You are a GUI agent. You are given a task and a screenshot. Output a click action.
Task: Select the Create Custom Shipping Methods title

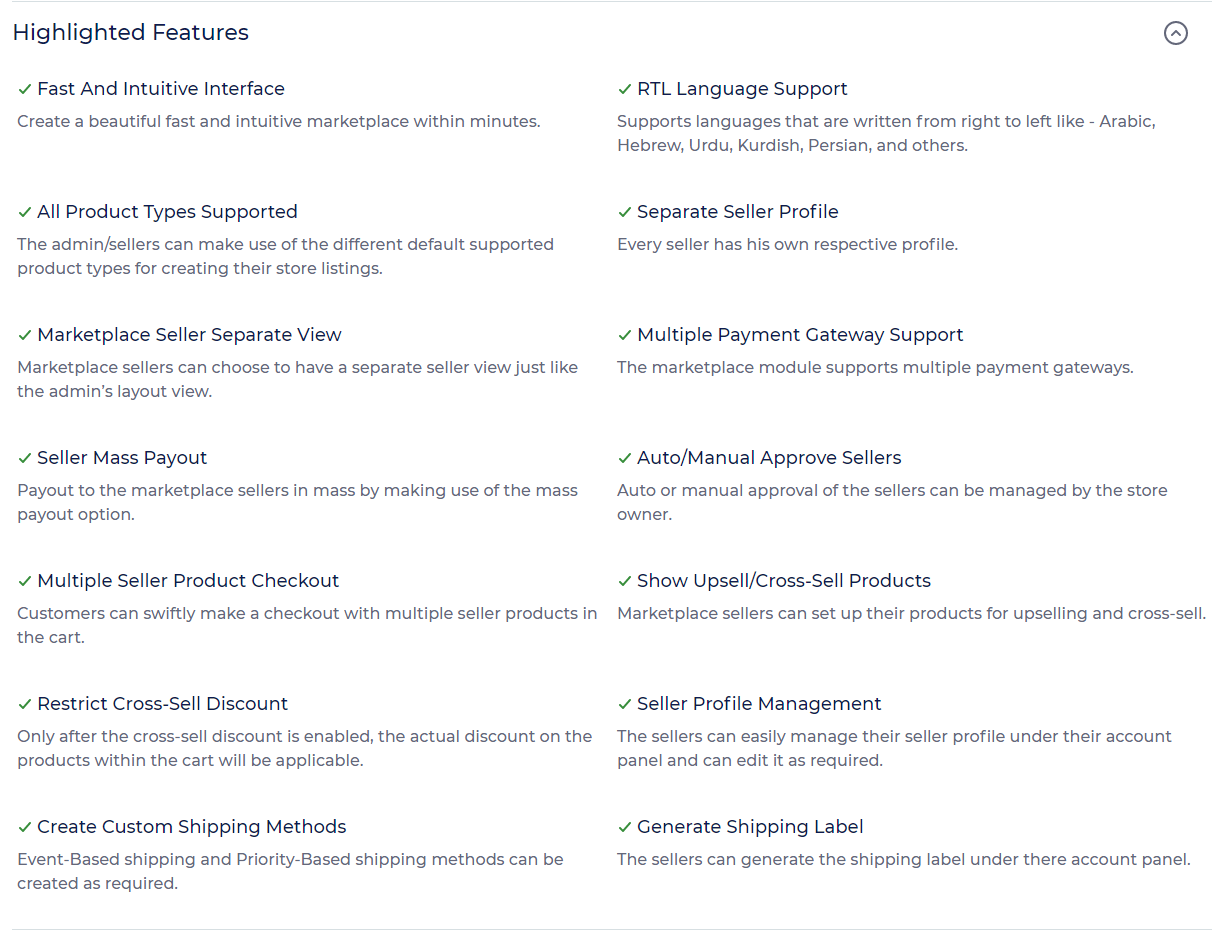[x=192, y=827]
